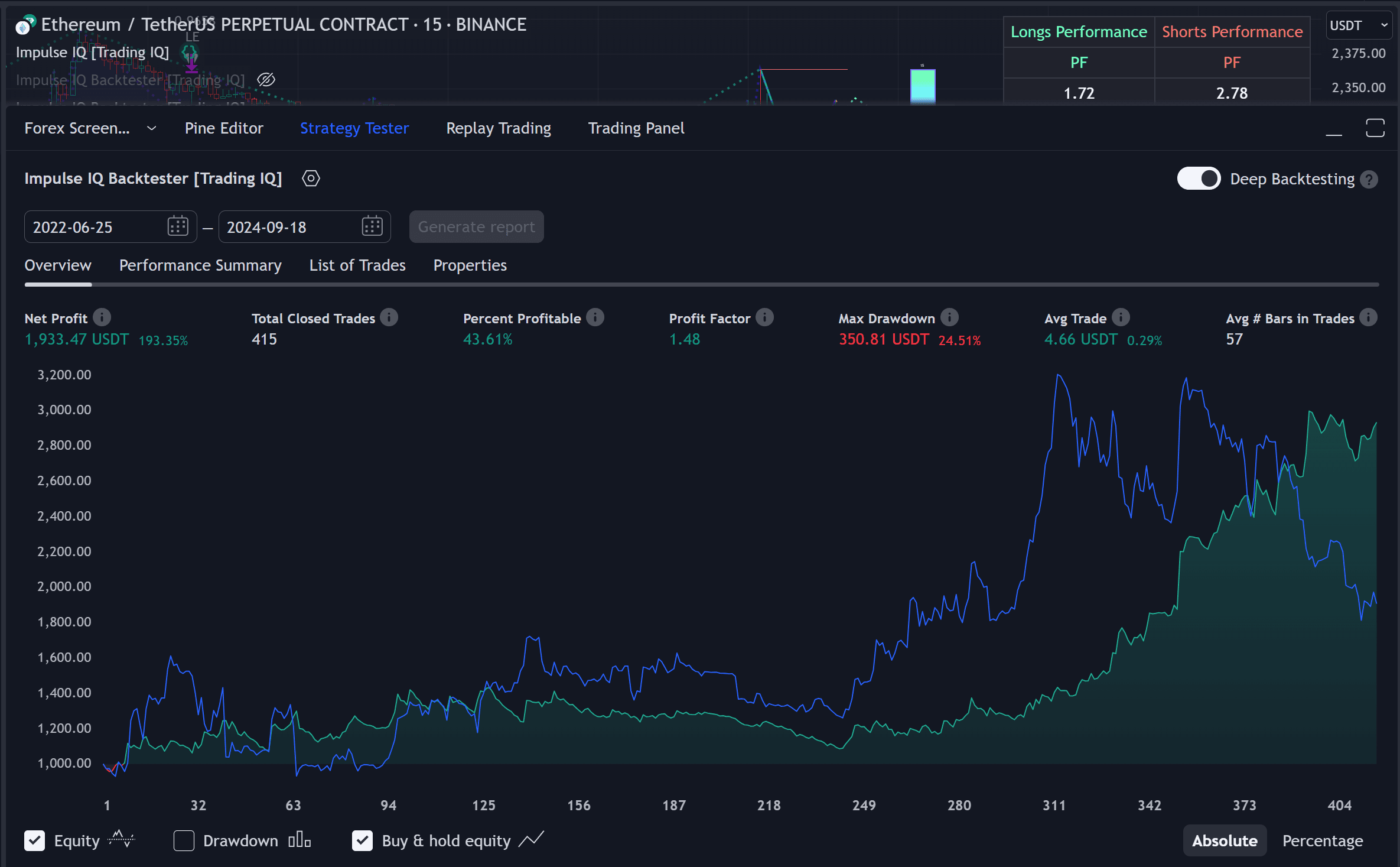The width and height of the screenshot is (1400, 867).
Task: Expand the Forex Screener dropdown chevron
Action: [152, 128]
